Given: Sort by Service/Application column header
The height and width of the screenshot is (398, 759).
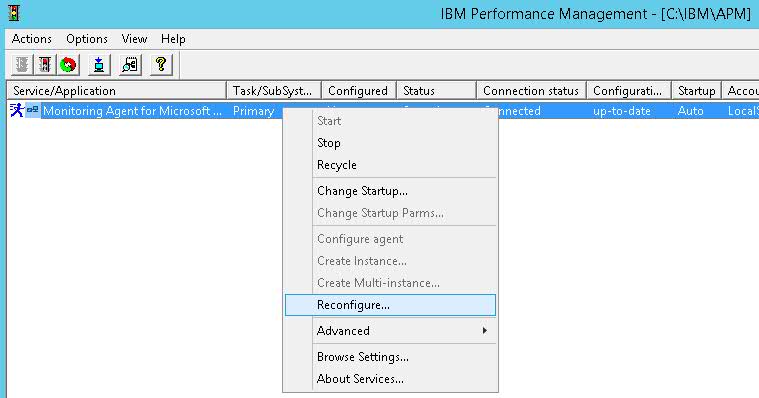Looking at the screenshot, I should tap(116, 91).
